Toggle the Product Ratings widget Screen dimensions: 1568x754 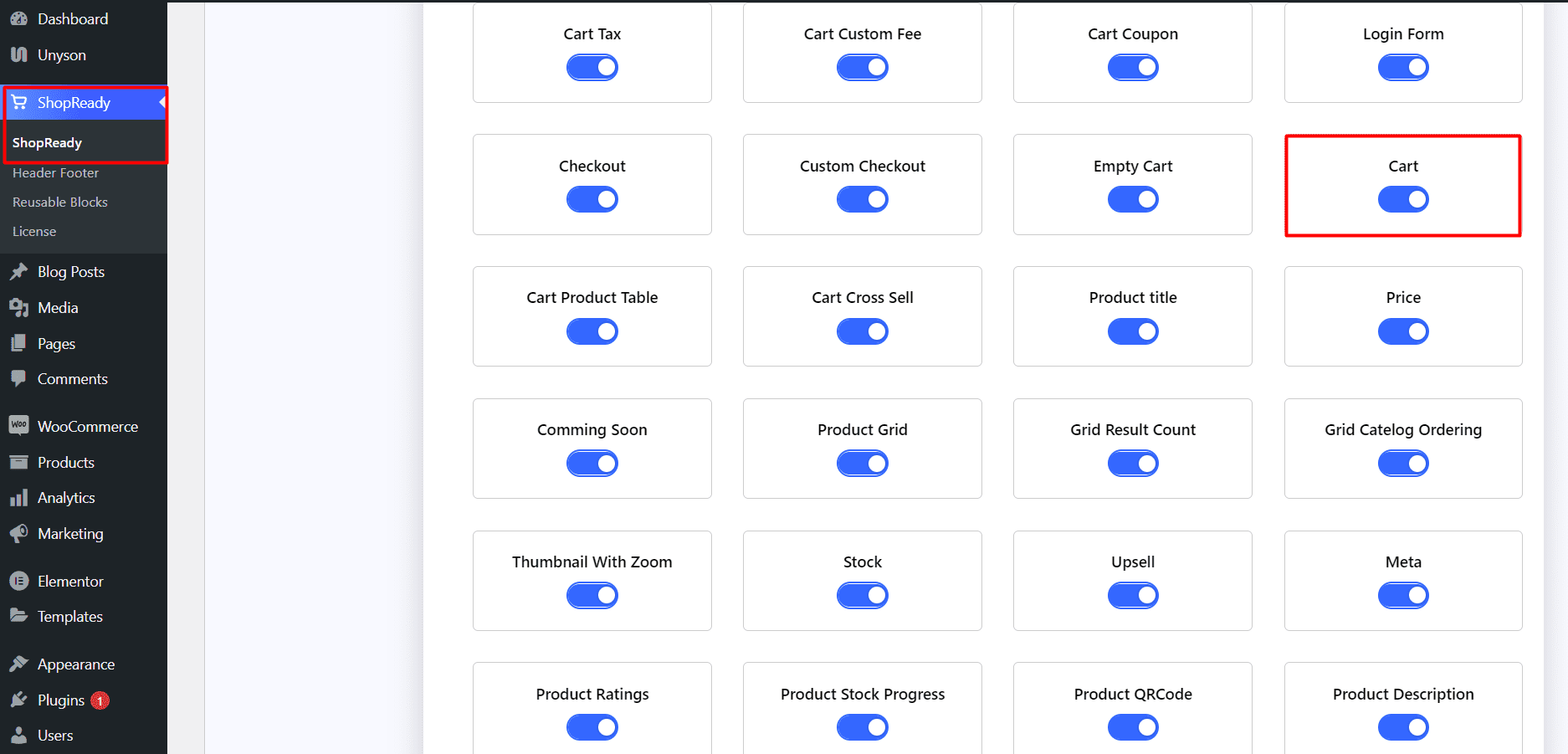592,726
